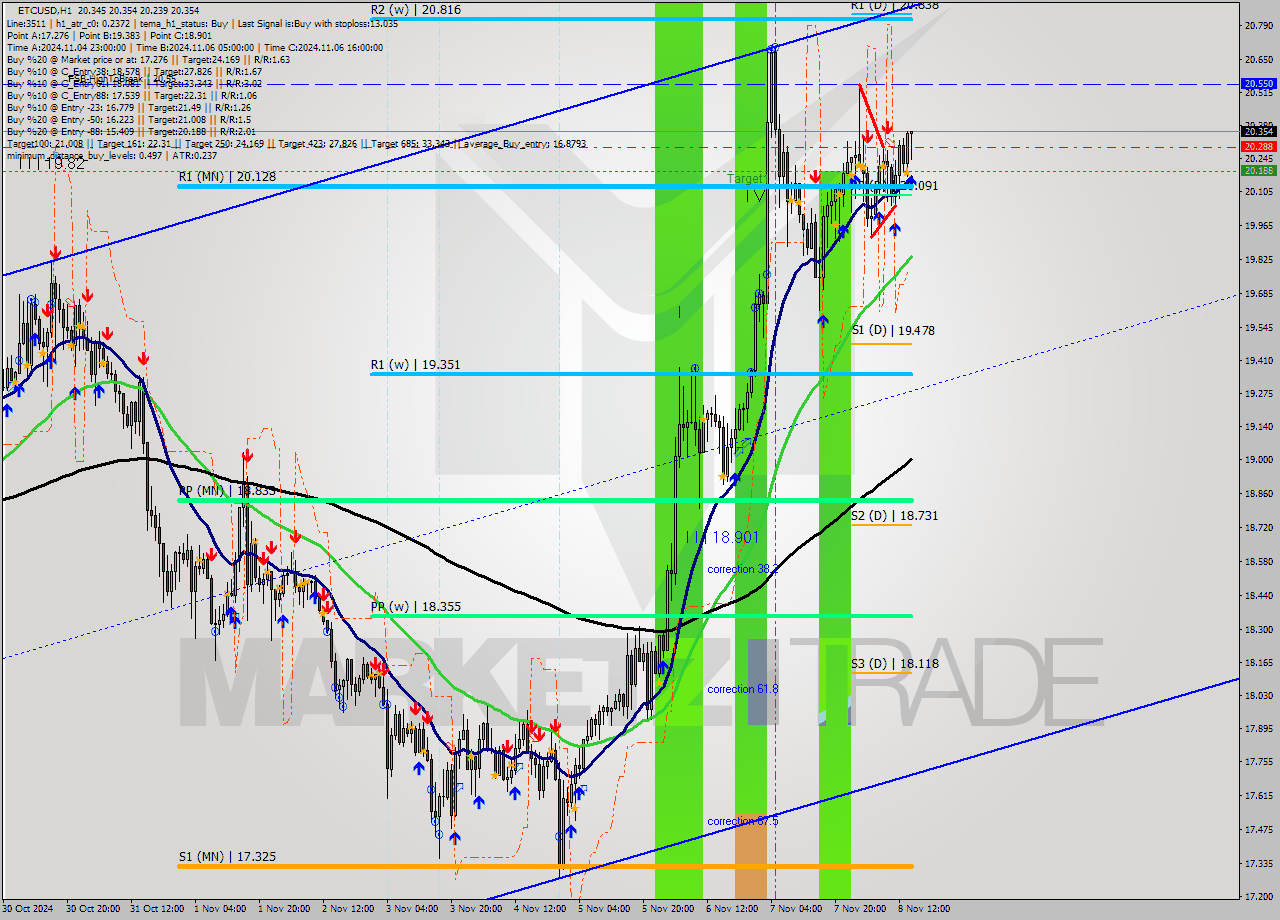
Task: Click the R1 (MN) 20.128 pivot label
Action: coord(227,177)
